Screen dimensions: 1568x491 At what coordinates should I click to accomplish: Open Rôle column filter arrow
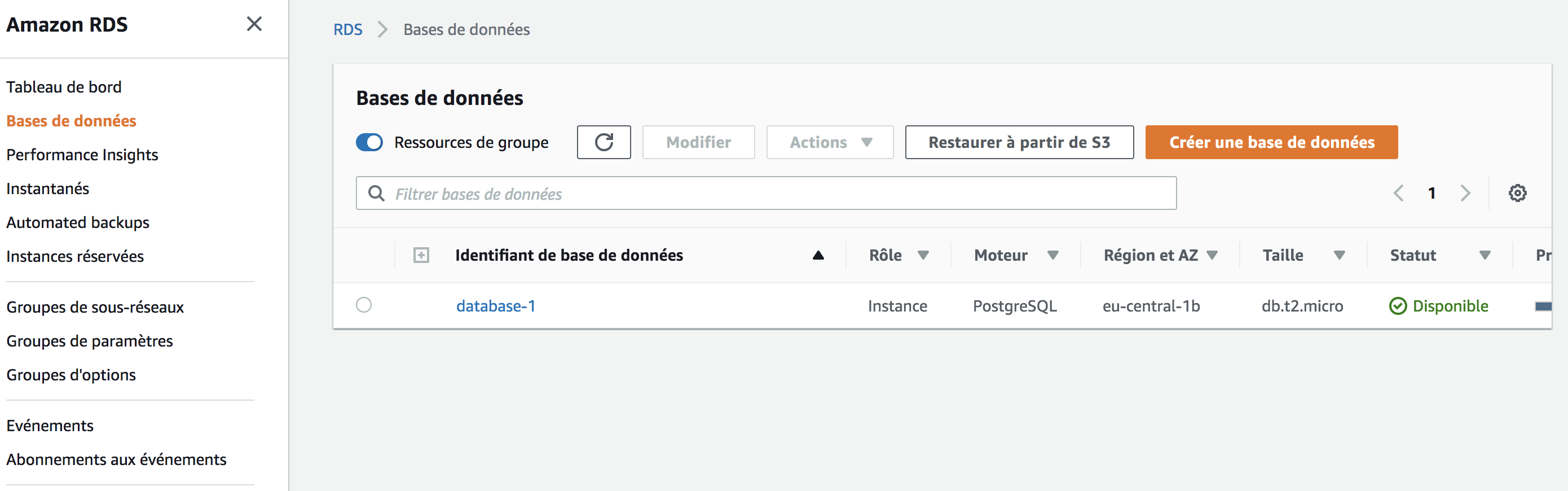923,255
